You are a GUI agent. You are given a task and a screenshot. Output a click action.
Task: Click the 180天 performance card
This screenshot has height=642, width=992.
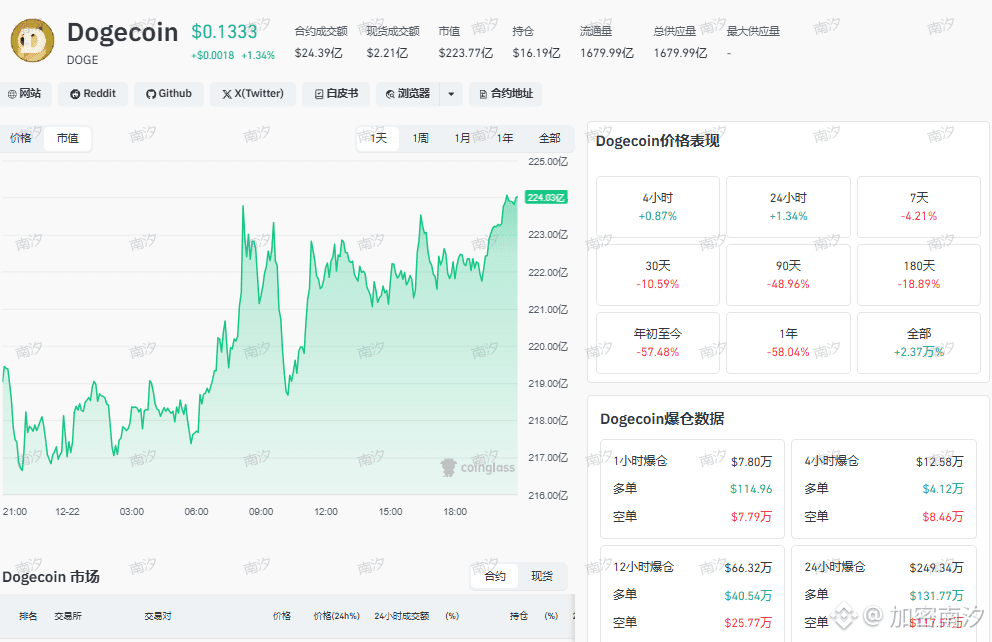pos(919,275)
